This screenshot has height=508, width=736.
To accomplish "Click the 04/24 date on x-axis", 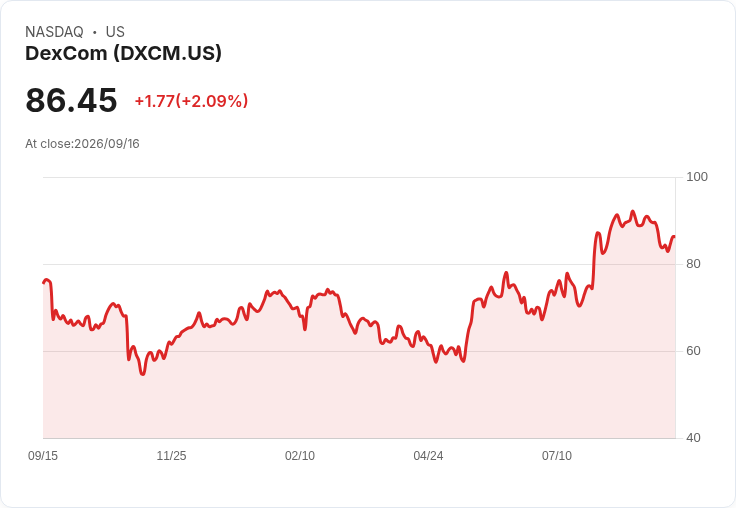I will [428, 456].
